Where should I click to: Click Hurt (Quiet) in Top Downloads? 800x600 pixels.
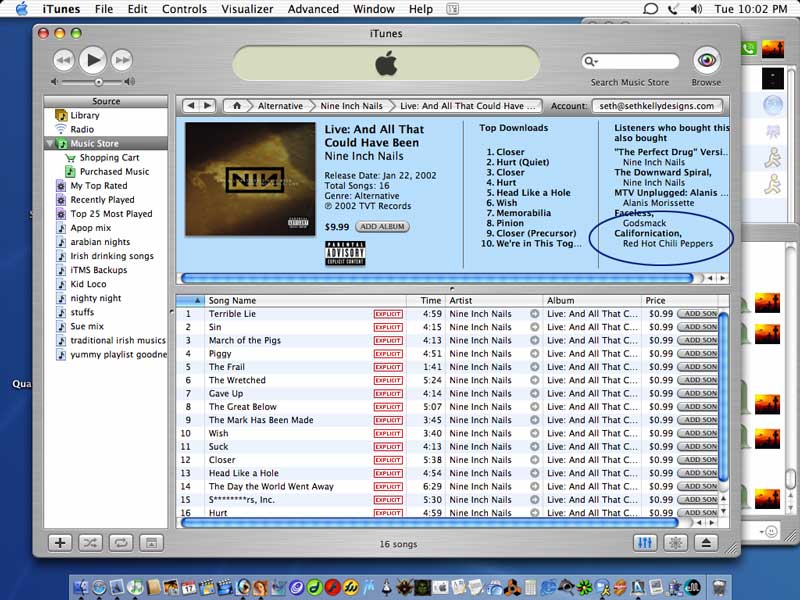(x=522, y=162)
